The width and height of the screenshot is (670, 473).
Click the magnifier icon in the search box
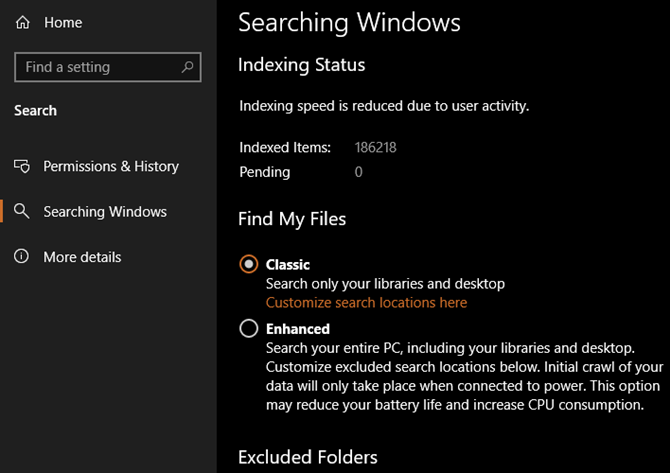coord(187,67)
